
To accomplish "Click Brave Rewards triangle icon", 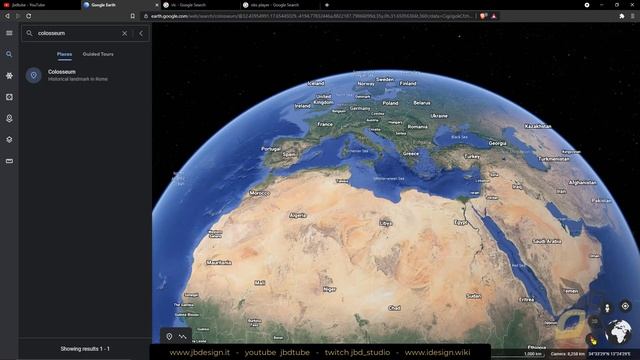I will 493,16.
